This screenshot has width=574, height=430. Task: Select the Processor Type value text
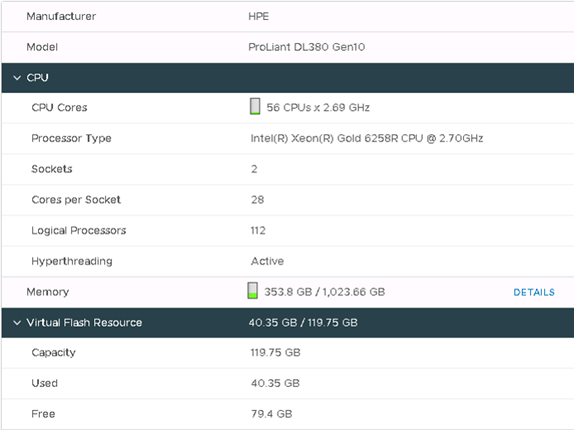pyautogui.click(x=367, y=138)
